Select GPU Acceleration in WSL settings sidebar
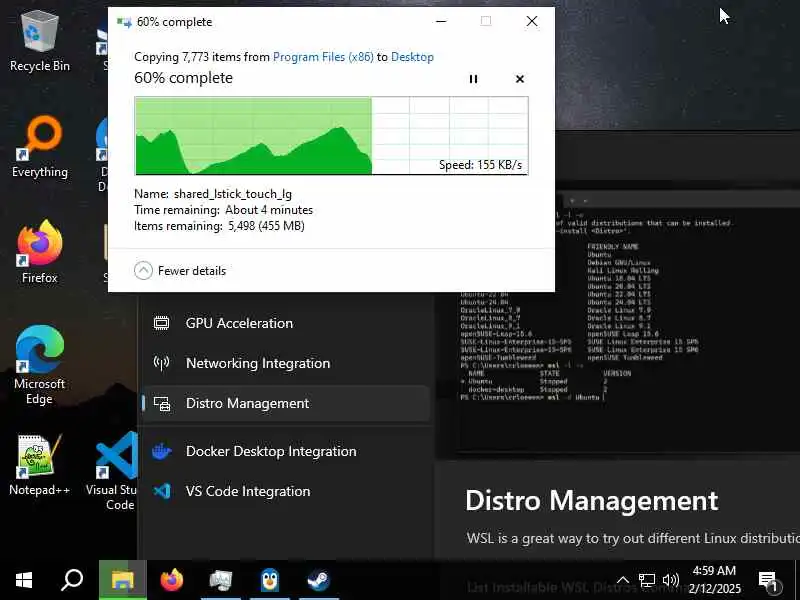Viewport: 800px width, 600px height. [286, 323]
